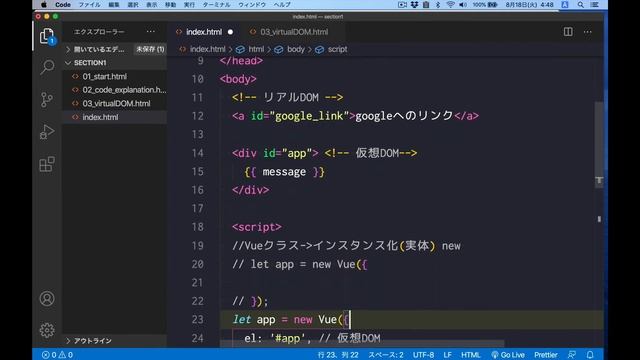The width and height of the screenshot is (640, 360).
Task: Open the Source Control view
Action: pyautogui.click(x=47, y=99)
